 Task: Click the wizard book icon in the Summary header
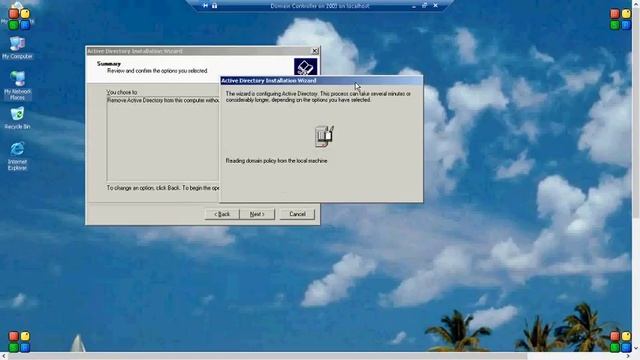(305, 67)
